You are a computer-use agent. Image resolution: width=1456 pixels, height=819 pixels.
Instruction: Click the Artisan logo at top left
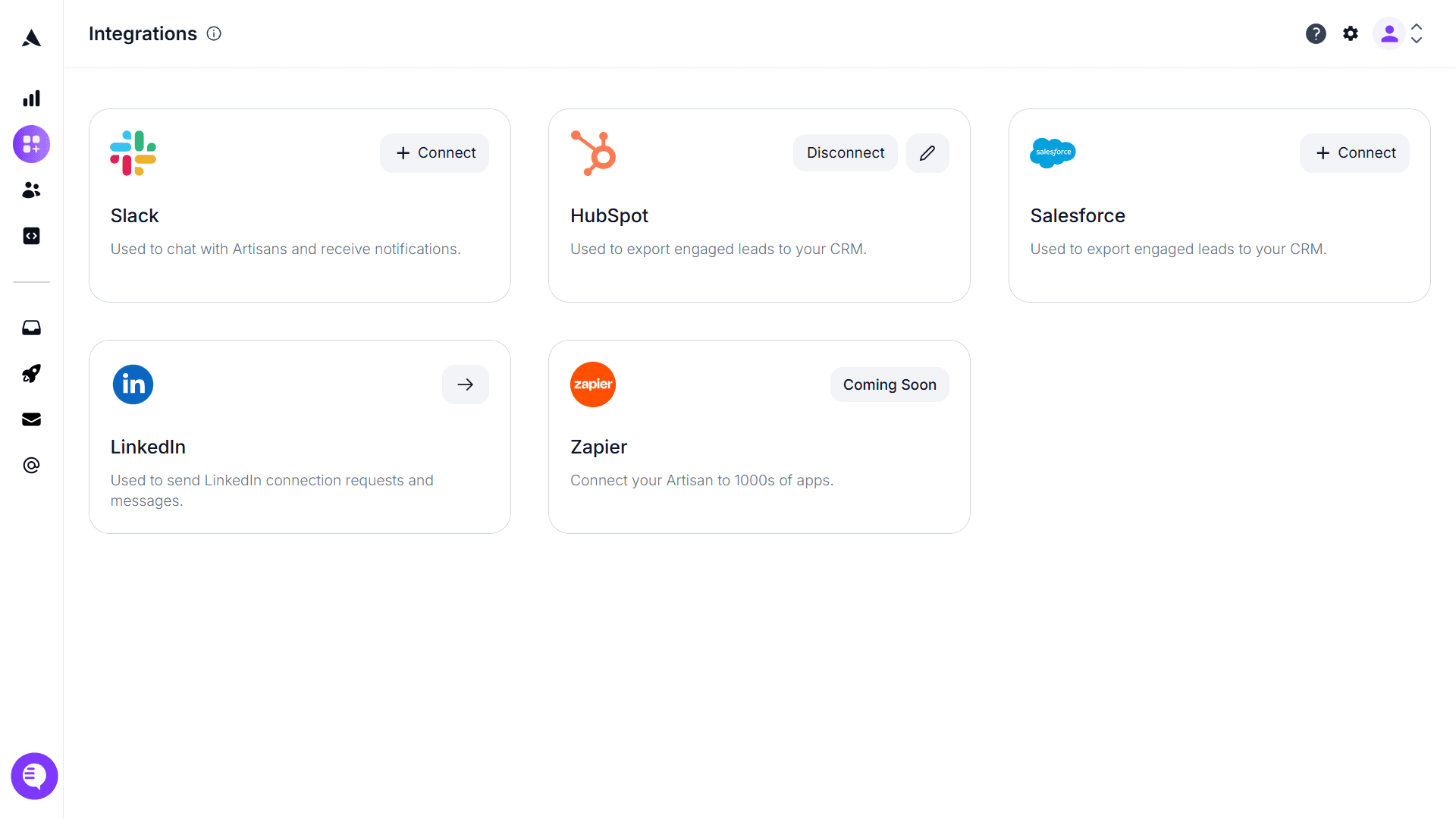[31, 38]
